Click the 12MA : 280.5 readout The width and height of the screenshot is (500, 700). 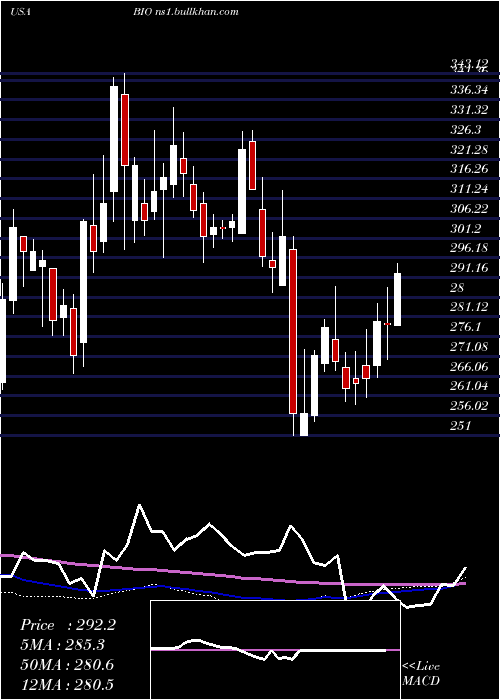67,684
